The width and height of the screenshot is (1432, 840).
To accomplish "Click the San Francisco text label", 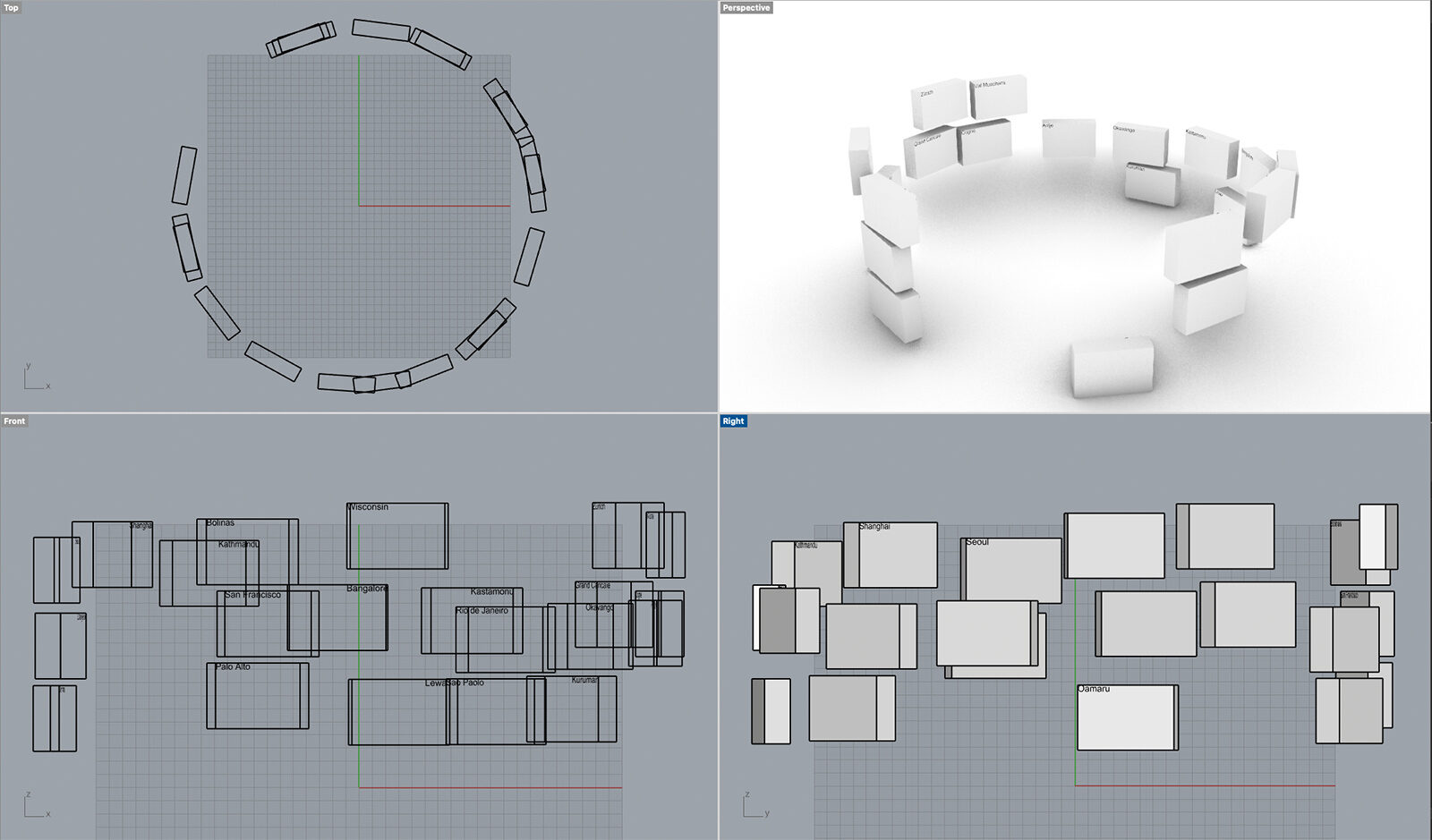I will [x=252, y=595].
